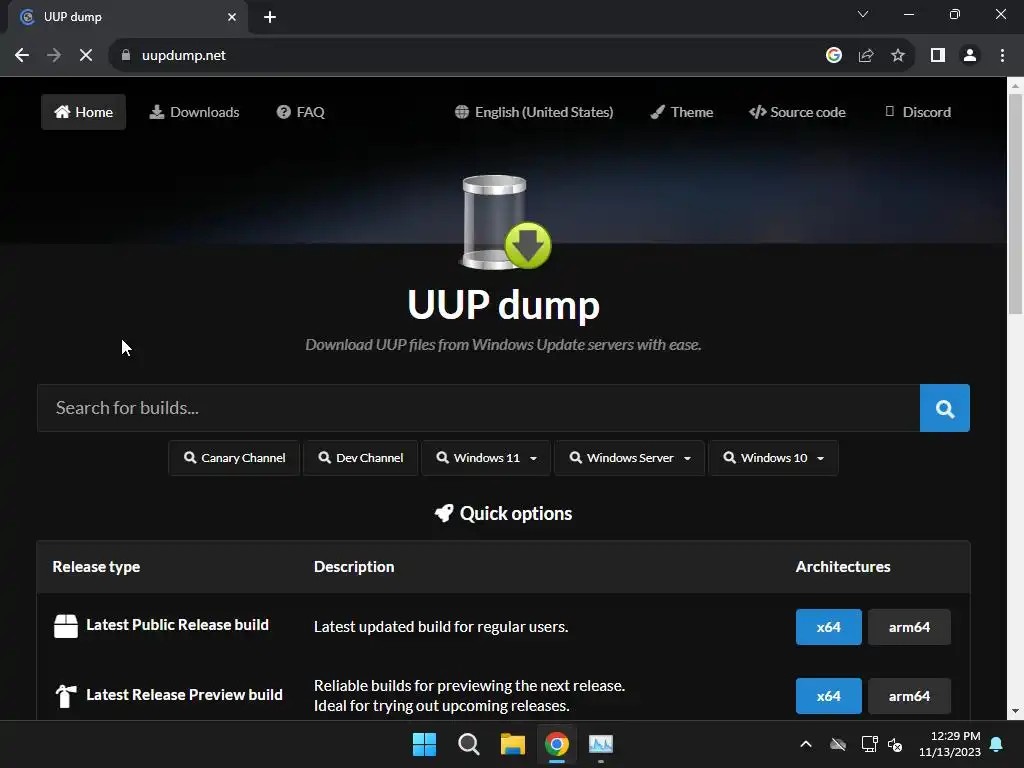The image size is (1024, 768).
Task: Bookmark this page with the star
Action: (x=898, y=56)
